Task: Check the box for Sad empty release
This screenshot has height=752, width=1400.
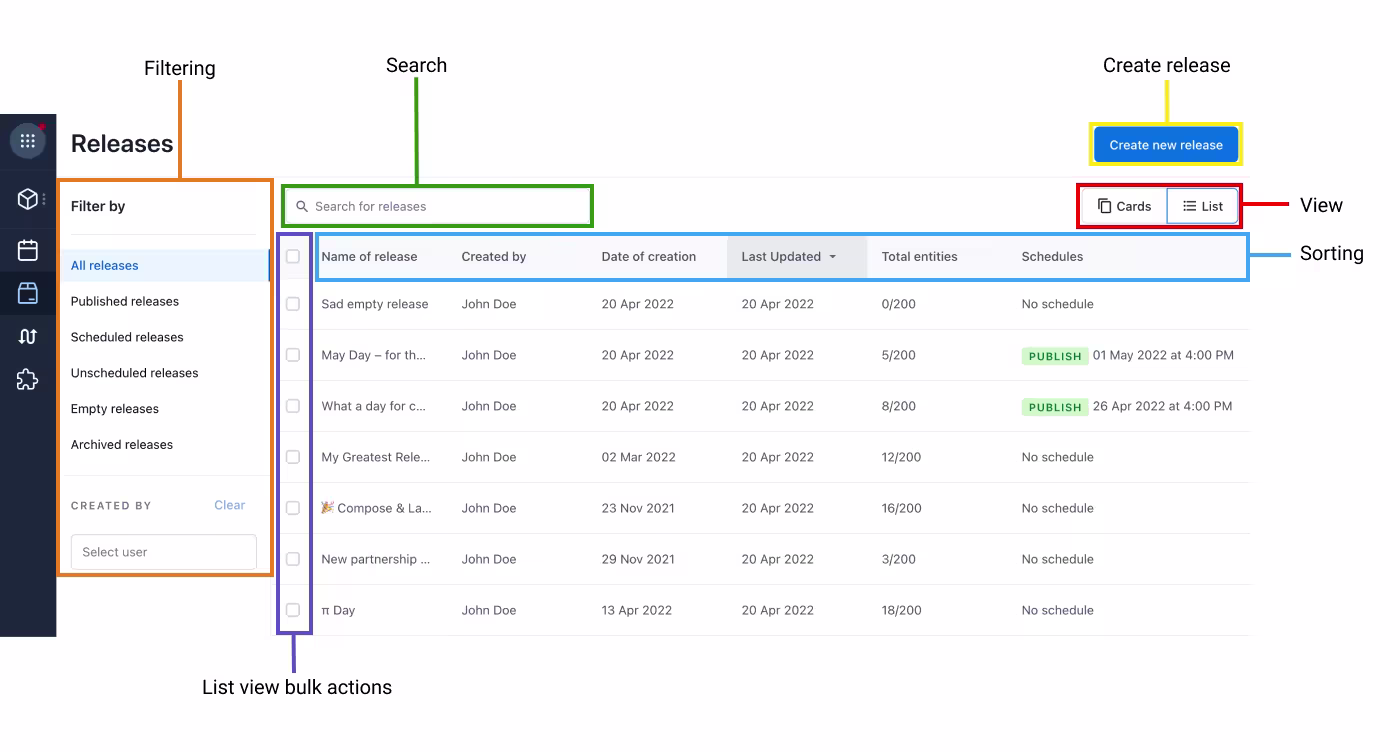Action: (293, 304)
